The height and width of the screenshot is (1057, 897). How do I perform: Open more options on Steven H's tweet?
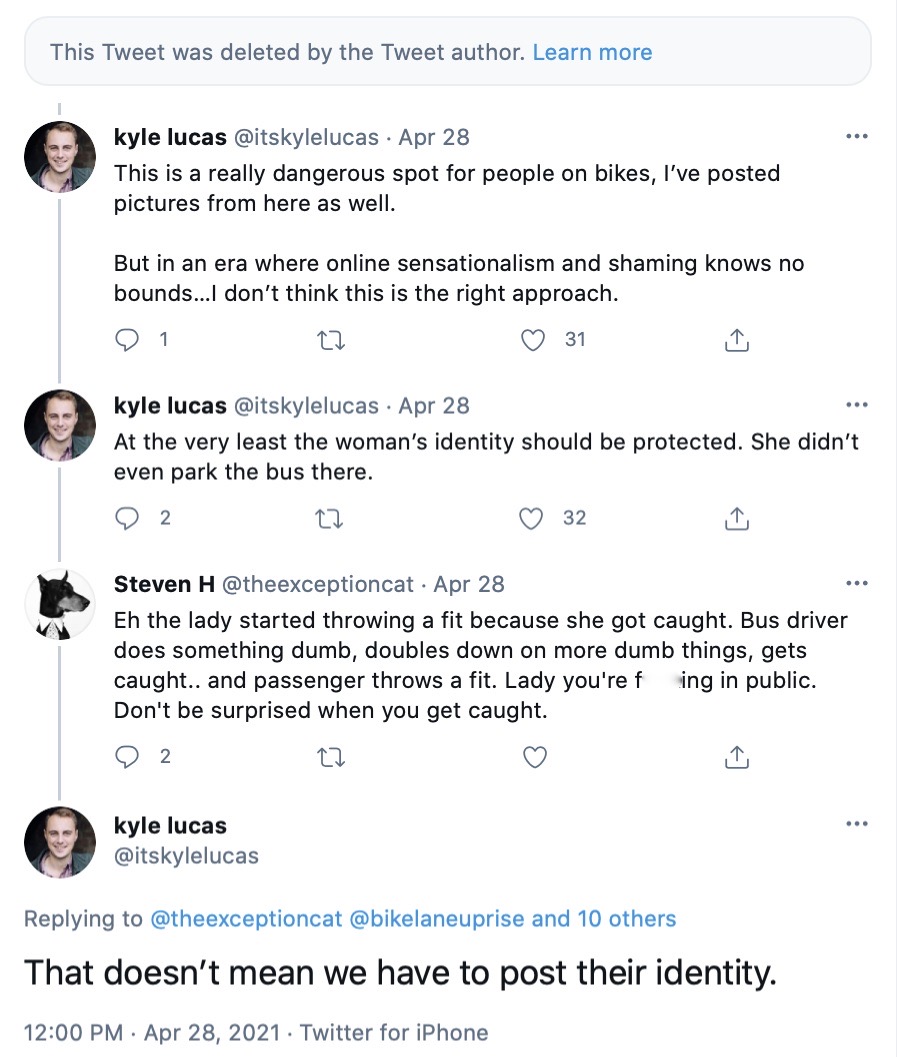[857, 583]
